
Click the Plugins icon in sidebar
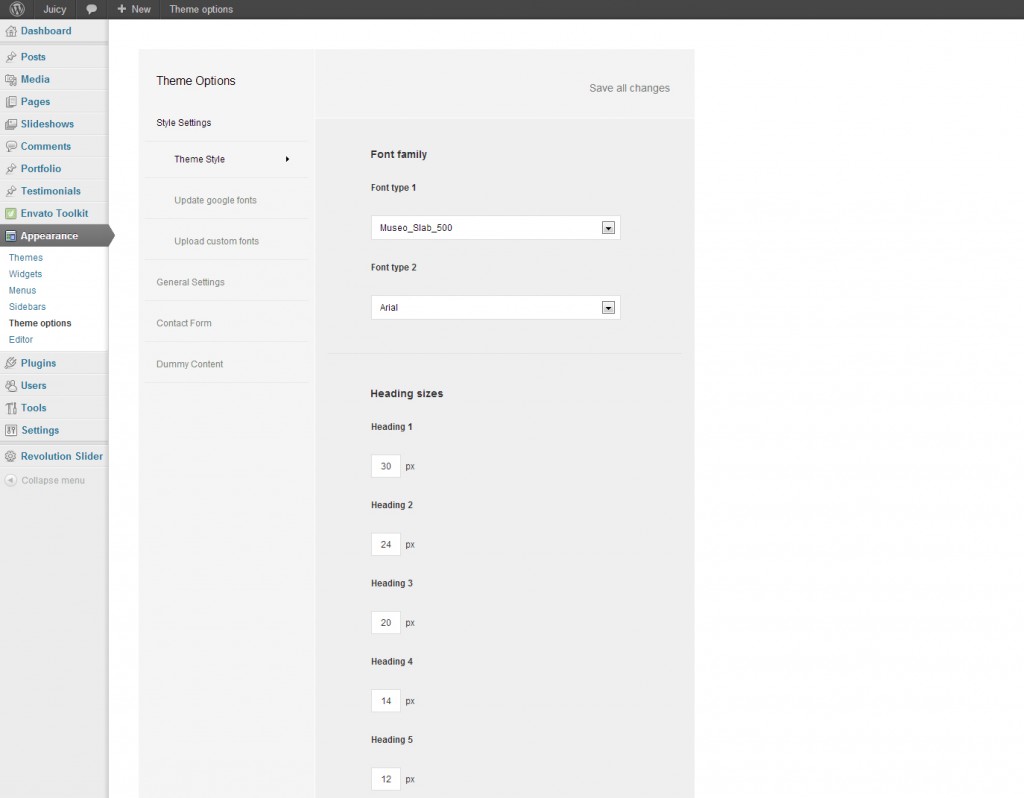[10, 363]
